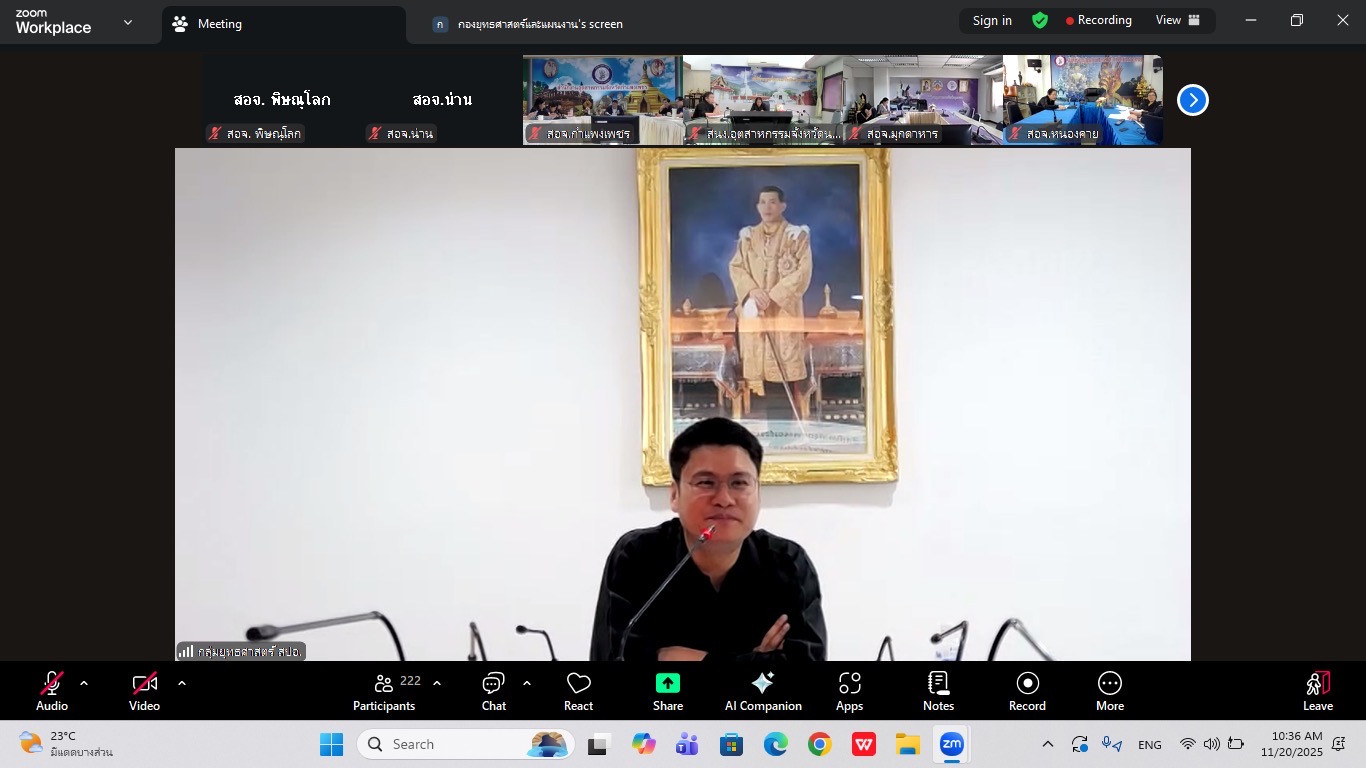Expand chevron next to Participants count
Viewport: 1366px width, 768px height.
tap(437, 683)
